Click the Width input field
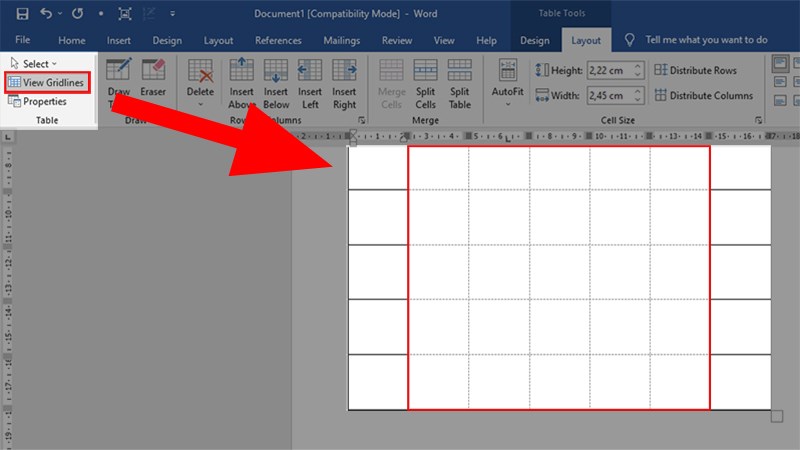Screen dimensions: 800x450 [x=610, y=95]
